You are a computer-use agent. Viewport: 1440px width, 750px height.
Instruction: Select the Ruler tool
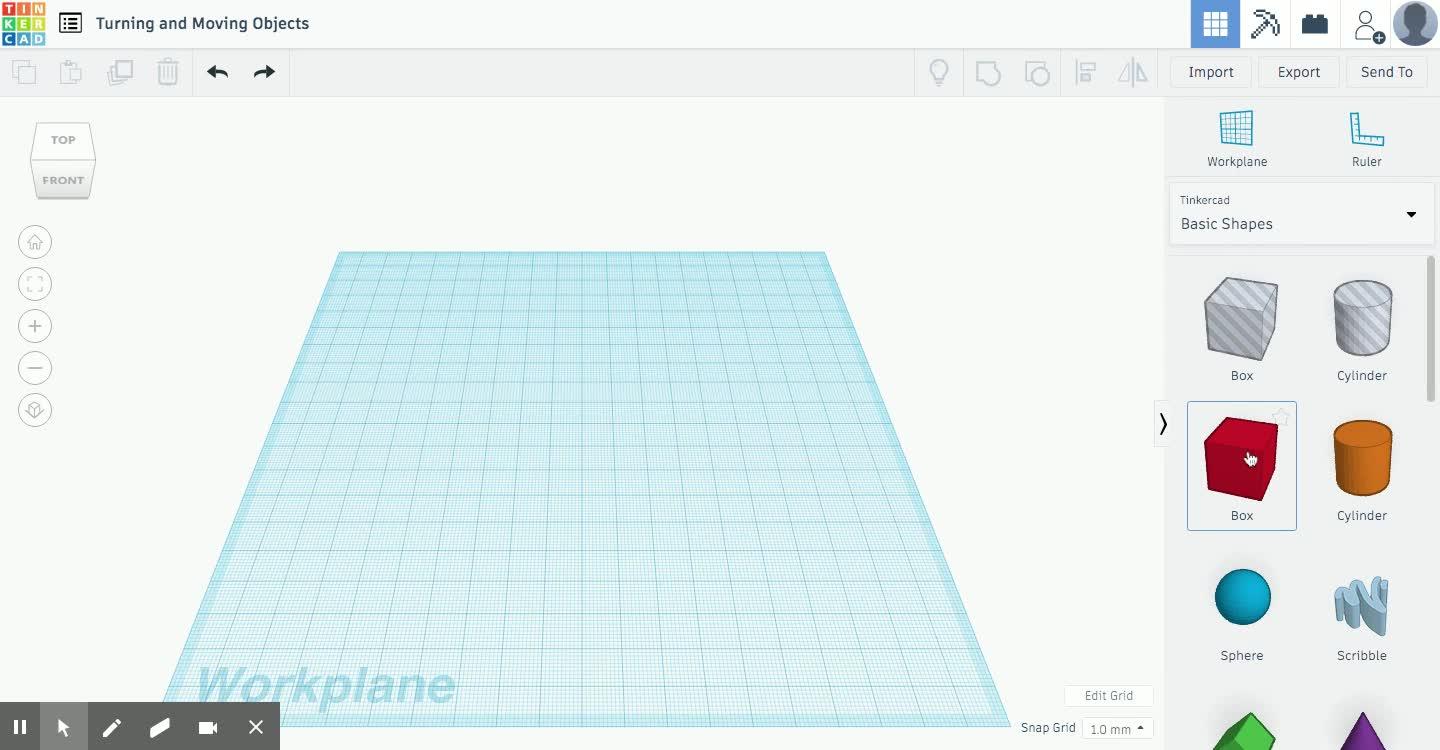point(1366,139)
